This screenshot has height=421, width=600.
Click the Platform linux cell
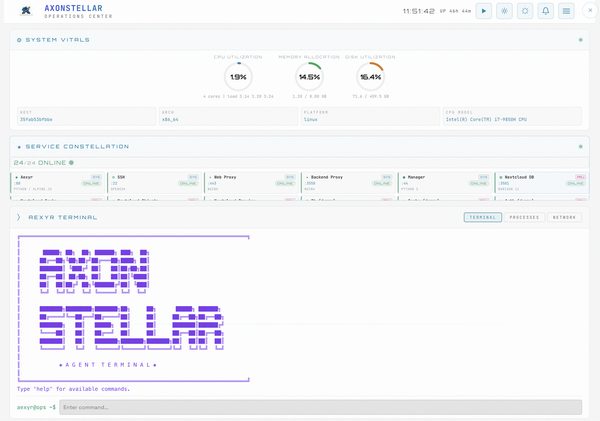[370, 116]
